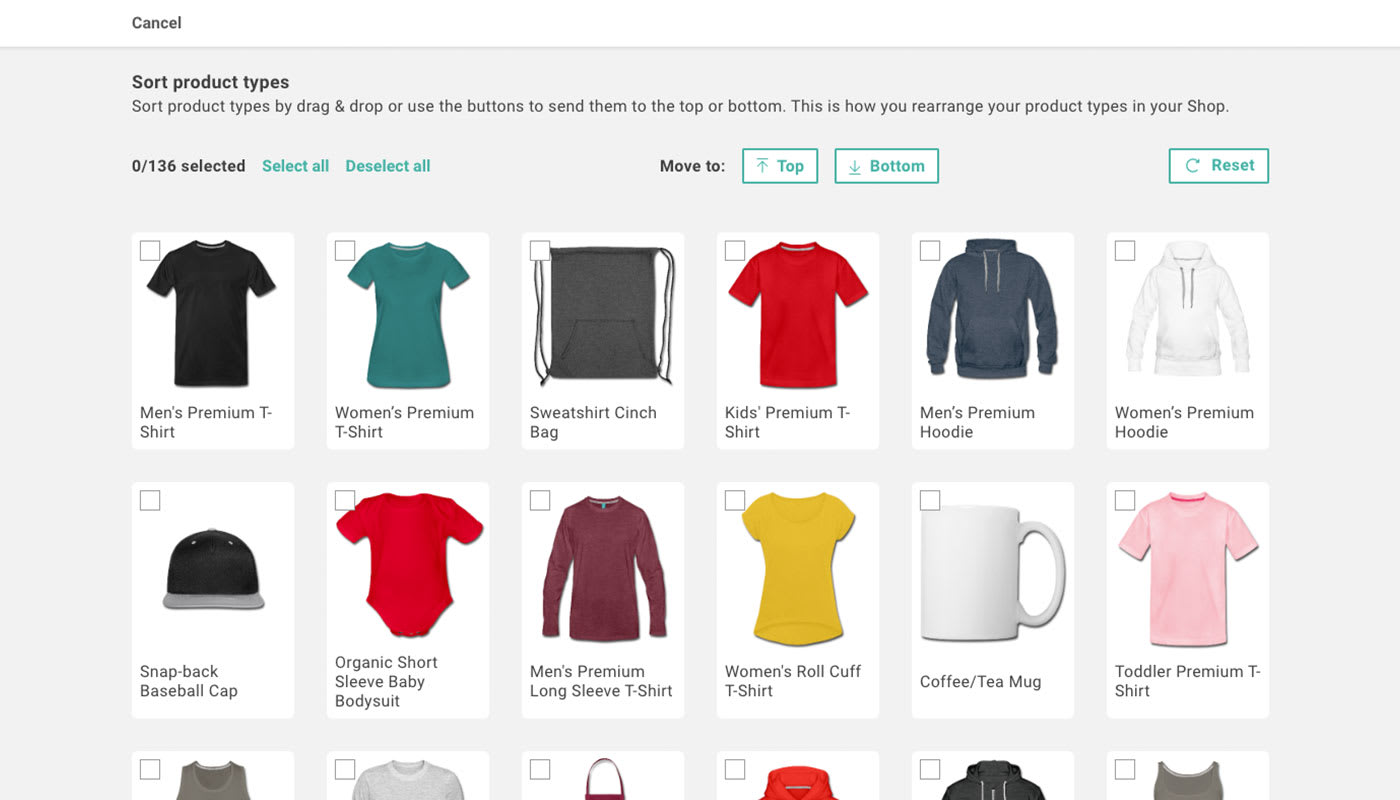This screenshot has height=800, width=1400.
Task: Move selected items to Top
Action: click(779, 166)
